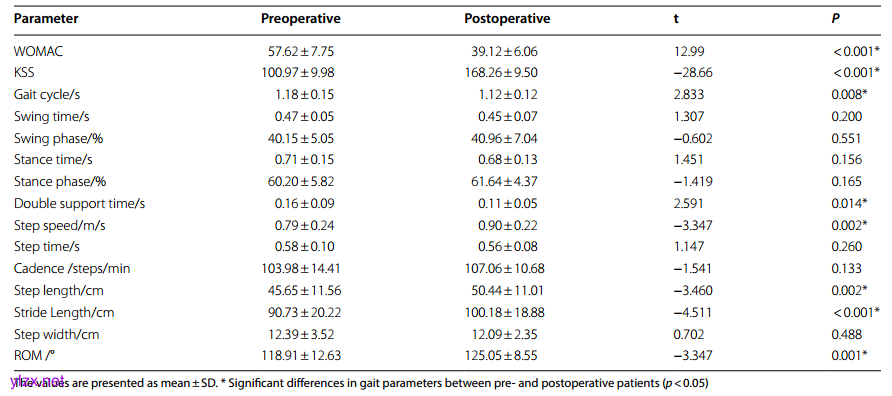Click the Preoperative column header
This screenshot has height=396, width=892.
click(301, 19)
